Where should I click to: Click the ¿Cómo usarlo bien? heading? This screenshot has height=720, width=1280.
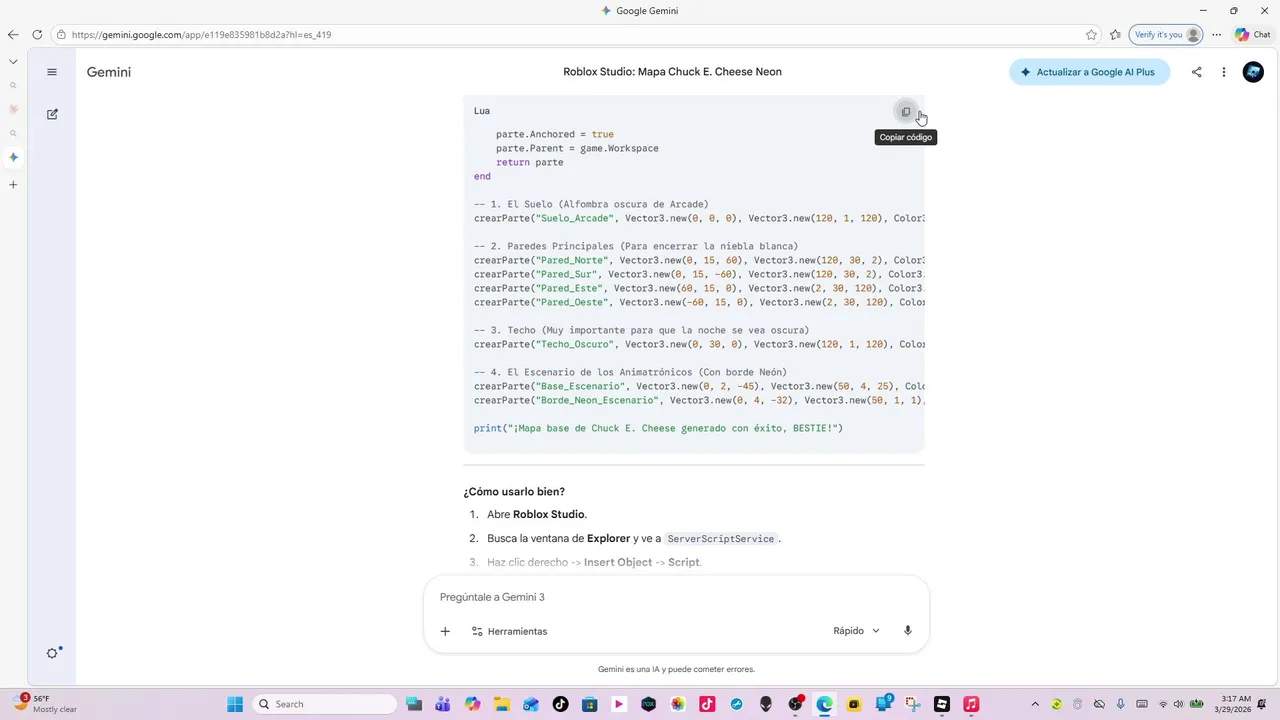514,492
